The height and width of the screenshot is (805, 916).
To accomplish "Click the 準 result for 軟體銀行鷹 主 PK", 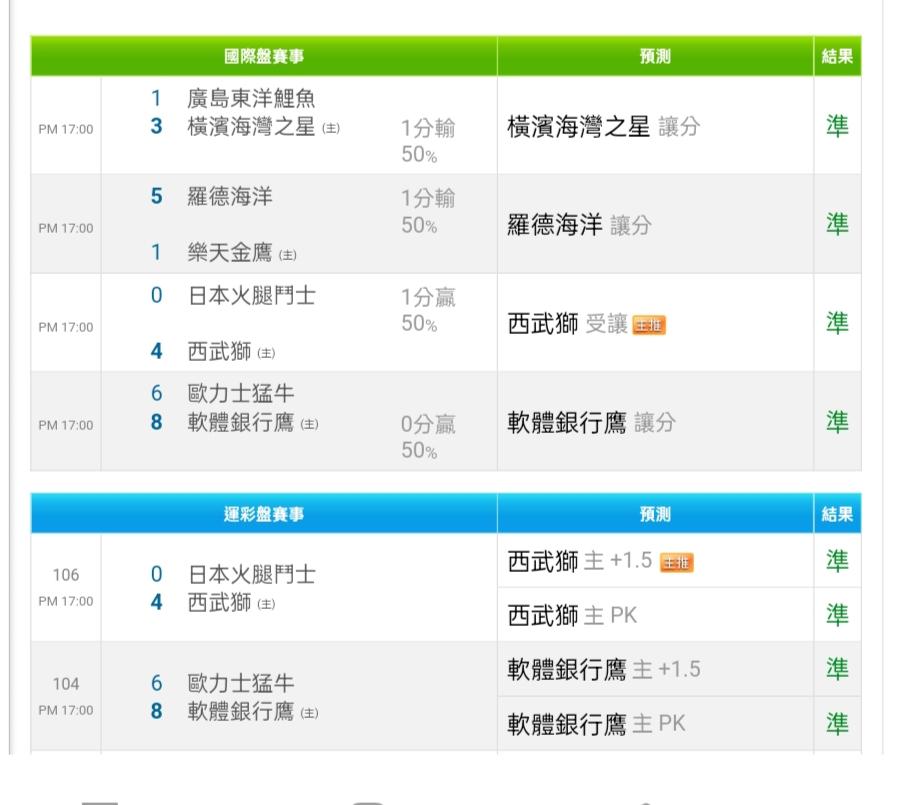I will [x=837, y=724].
